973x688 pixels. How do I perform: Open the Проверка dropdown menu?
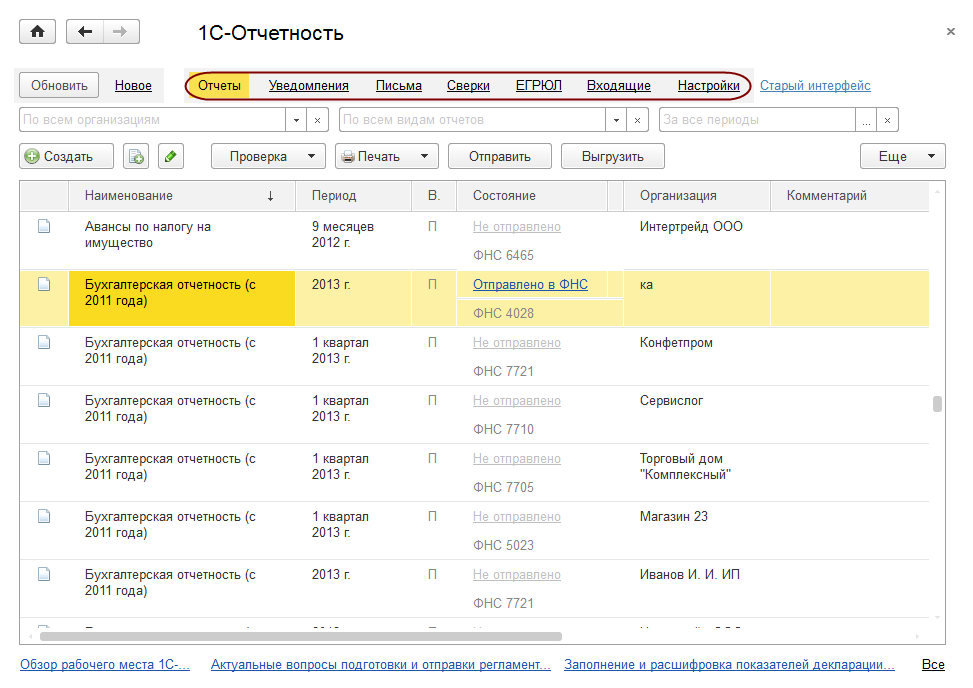(x=268, y=156)
